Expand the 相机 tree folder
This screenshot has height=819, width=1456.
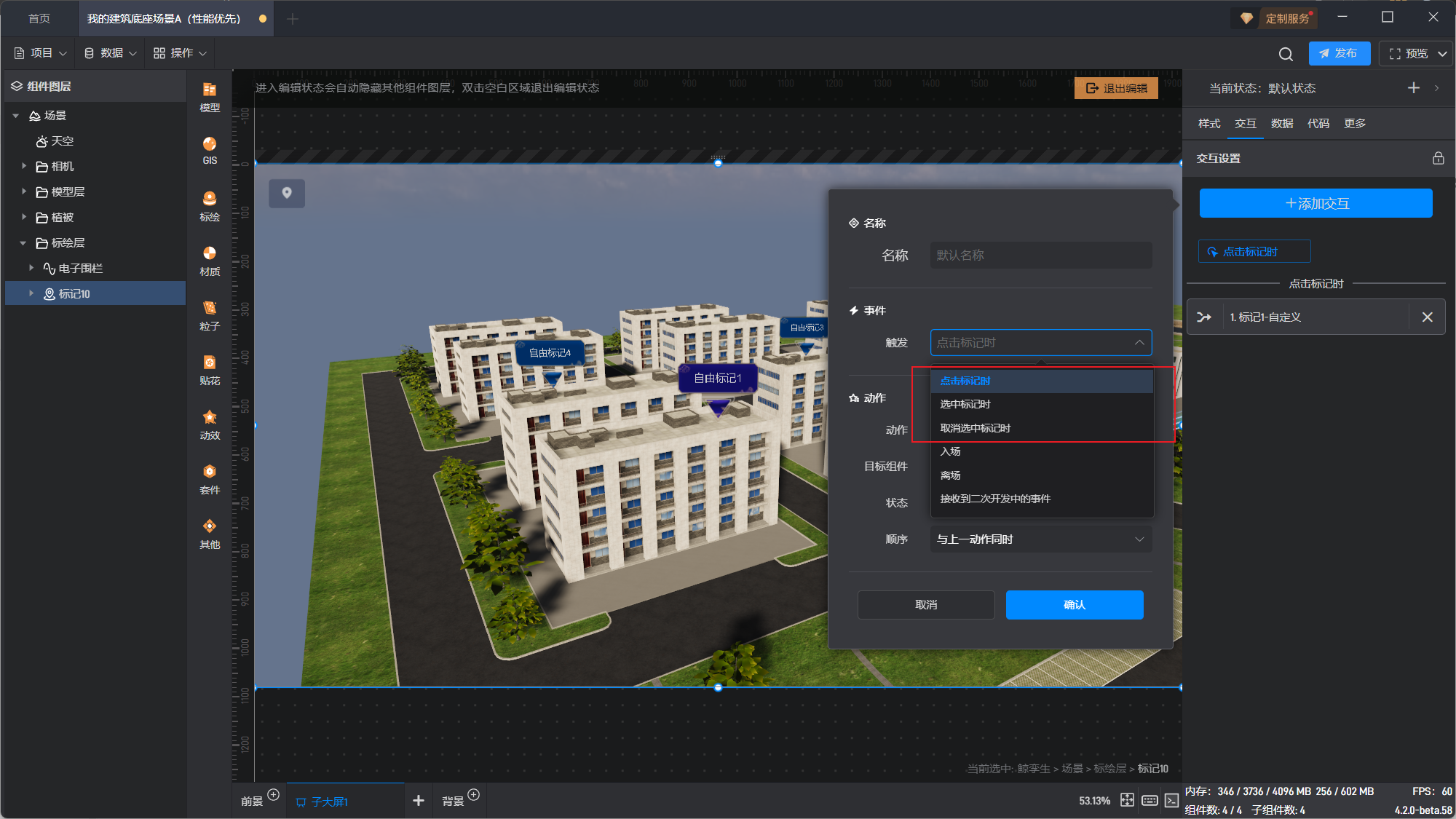pos(24,167)
